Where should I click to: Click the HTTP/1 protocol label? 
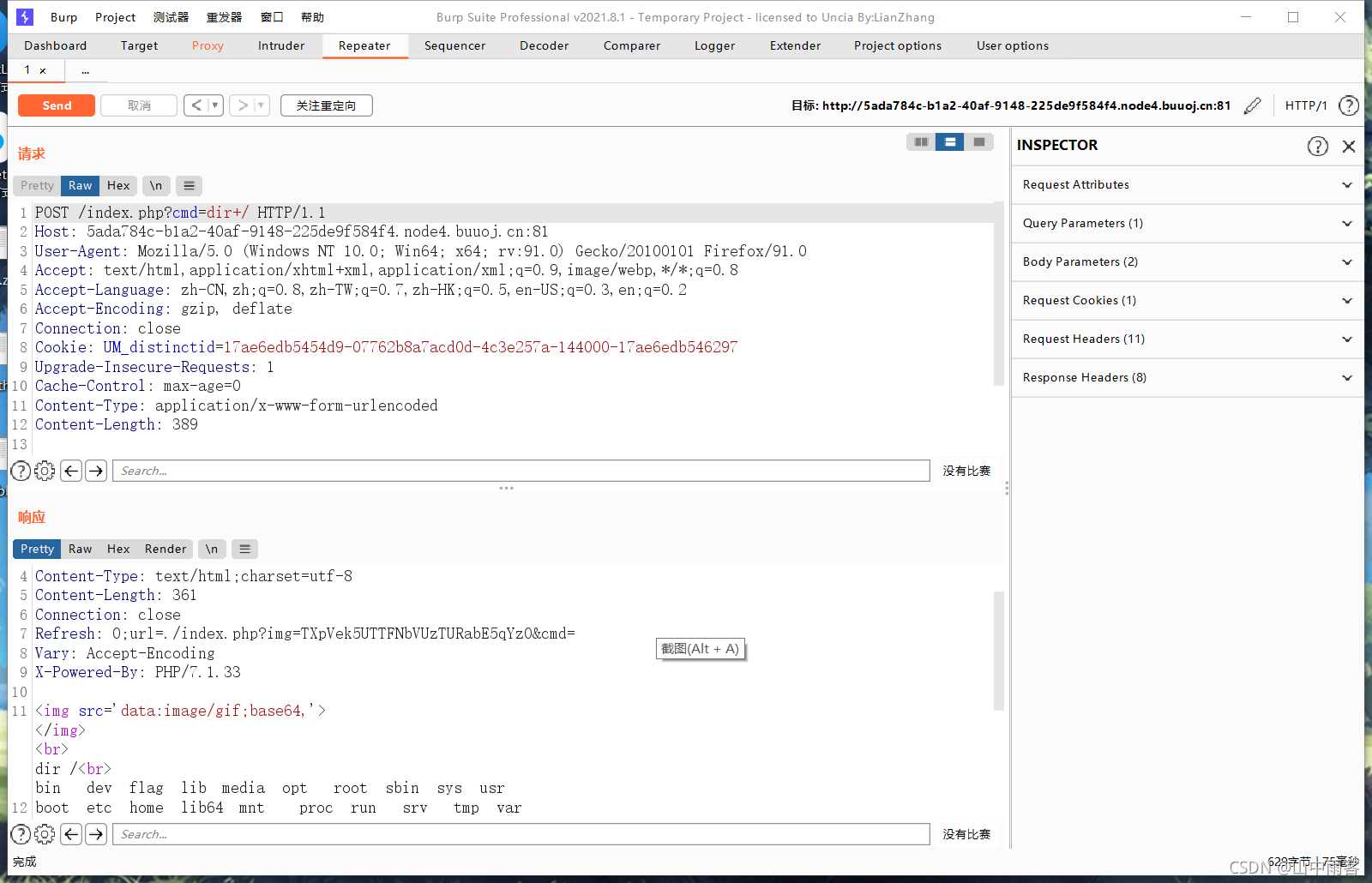(x=1306, y=105)
